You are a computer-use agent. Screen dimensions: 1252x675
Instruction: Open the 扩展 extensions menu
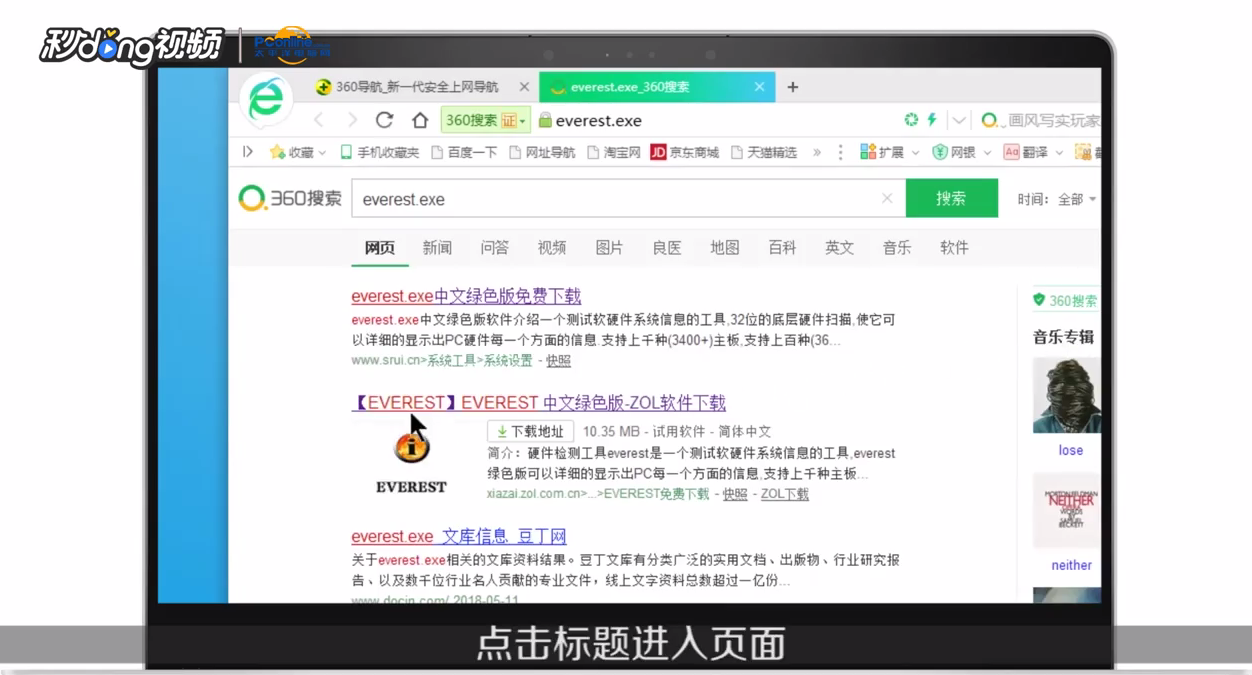tap(889, 152)
